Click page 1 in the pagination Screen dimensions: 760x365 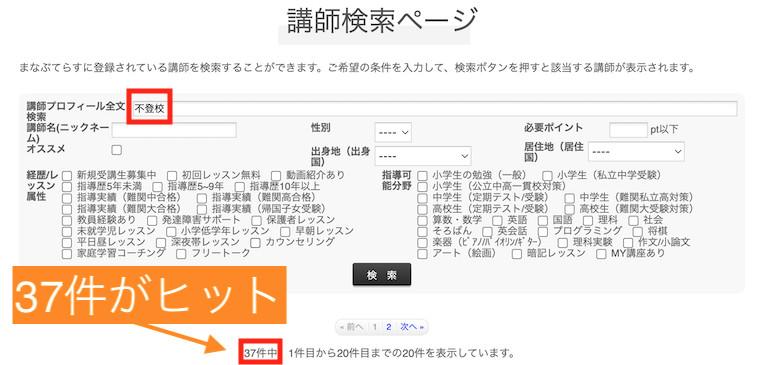coord(375,327)
